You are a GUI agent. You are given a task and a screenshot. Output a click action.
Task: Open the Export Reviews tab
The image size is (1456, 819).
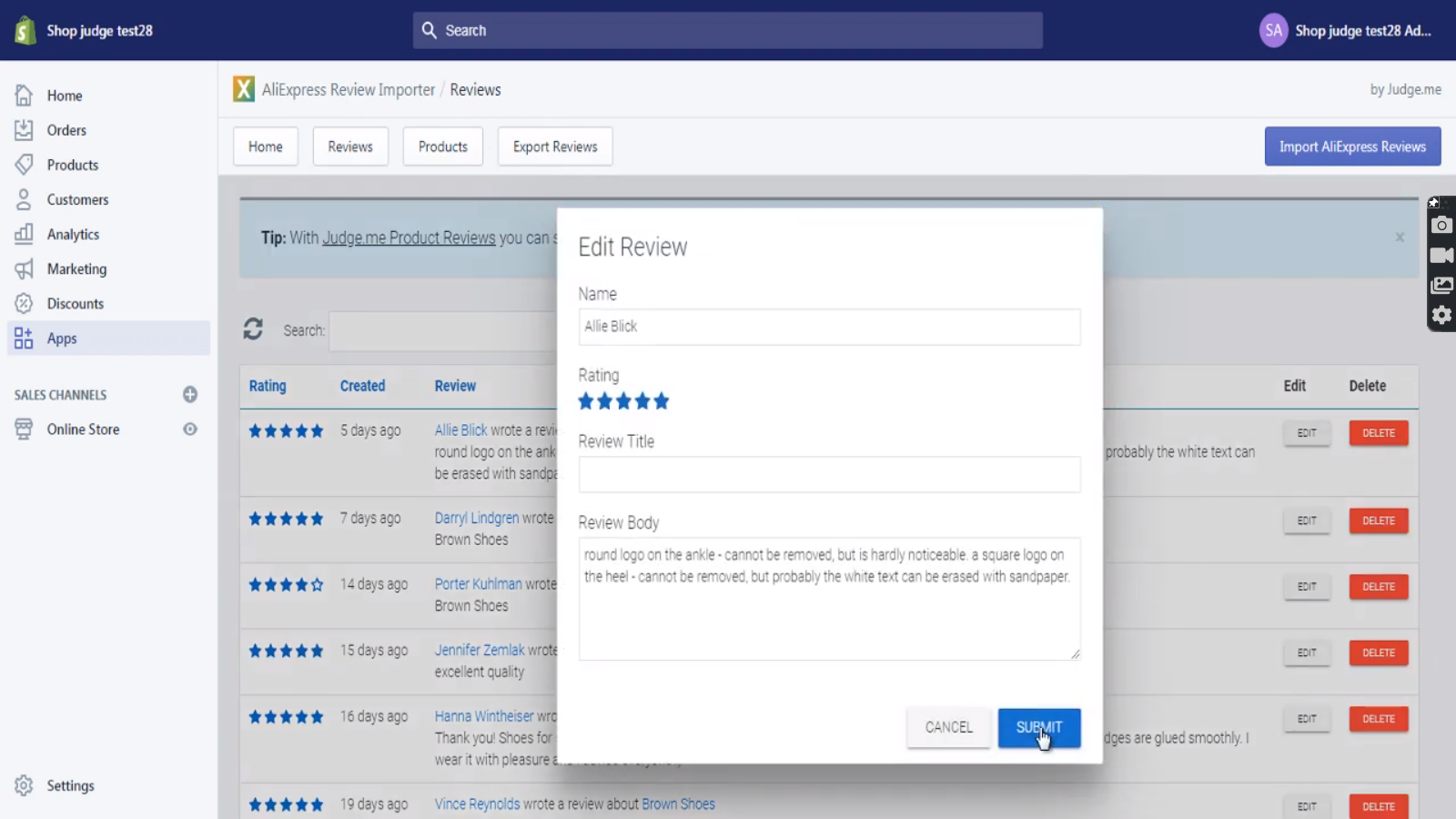[x=555, y=147]
